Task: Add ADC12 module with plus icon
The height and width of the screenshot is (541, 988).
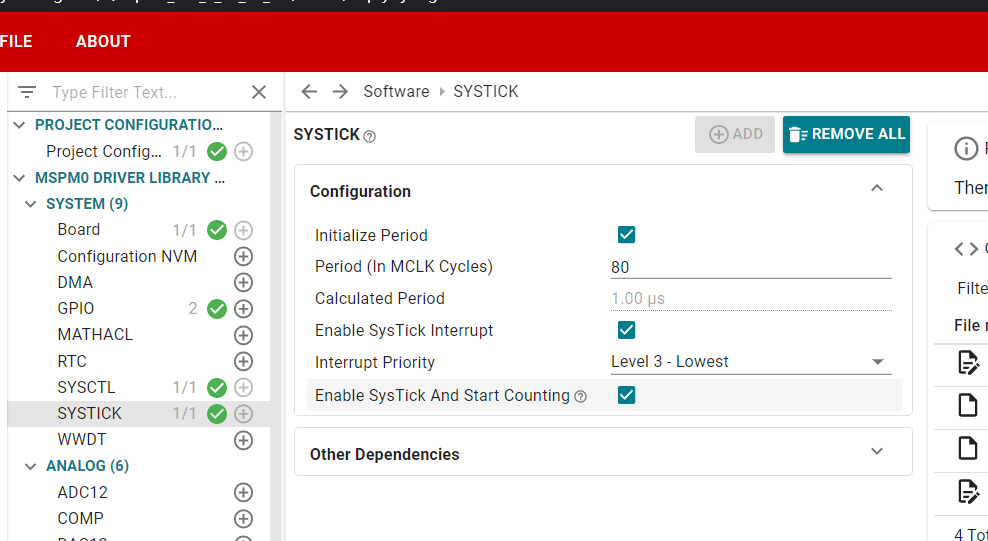Action: [243, 492]
